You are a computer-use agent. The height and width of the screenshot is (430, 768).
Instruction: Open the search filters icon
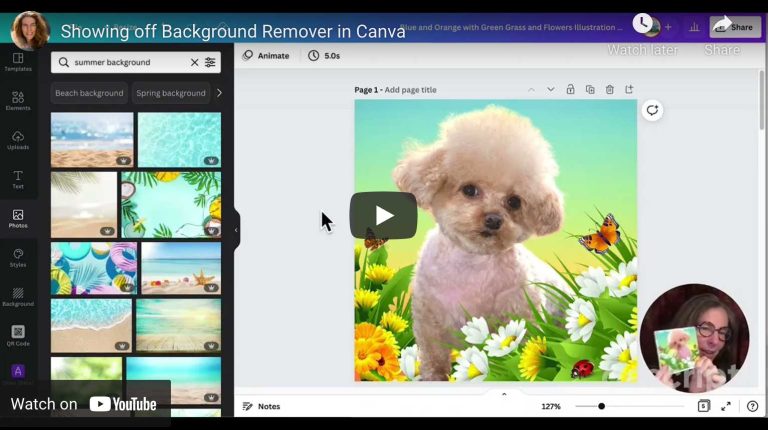(x=210, y=62)
